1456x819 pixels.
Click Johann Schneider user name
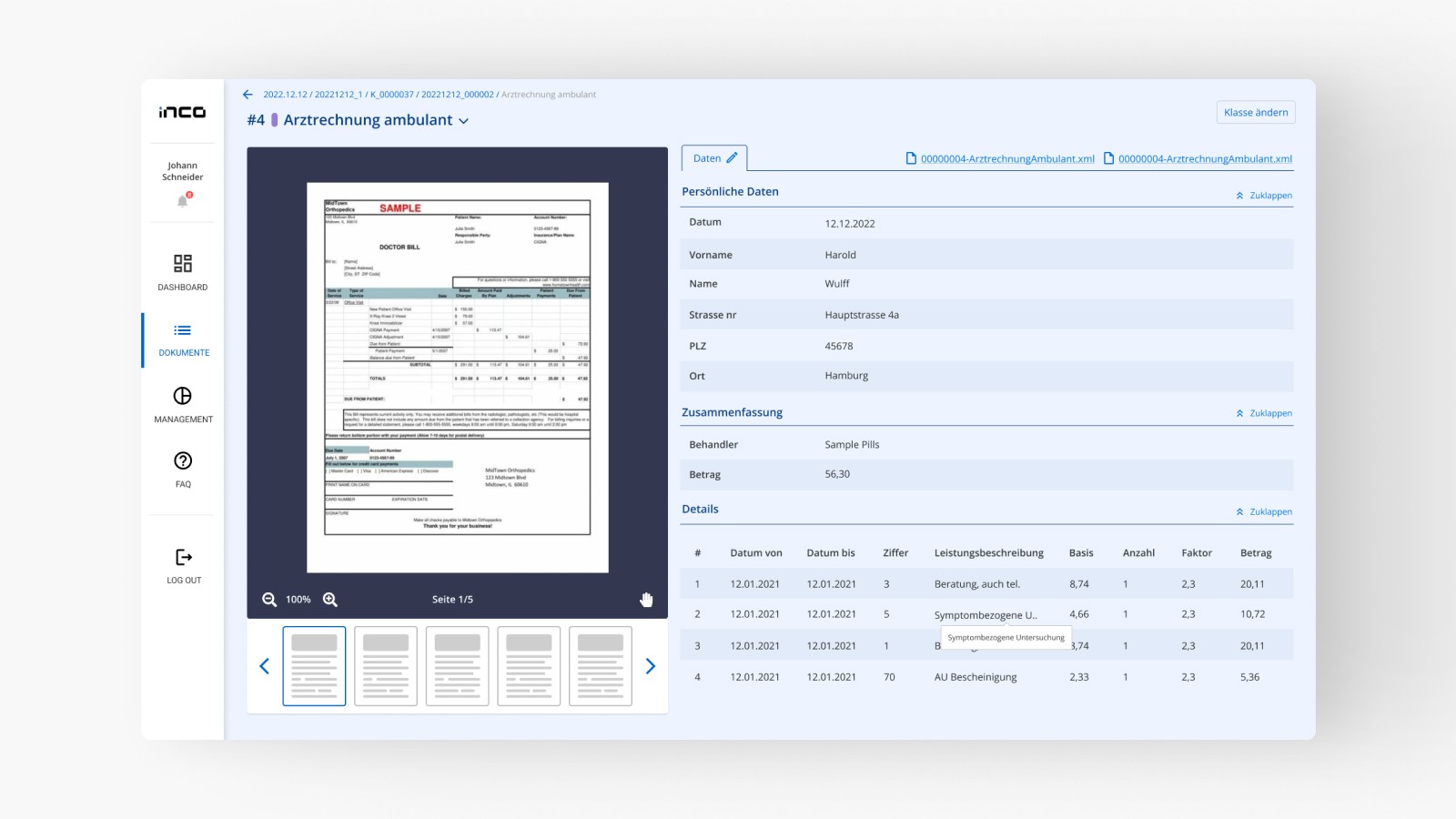coord(183,171)
